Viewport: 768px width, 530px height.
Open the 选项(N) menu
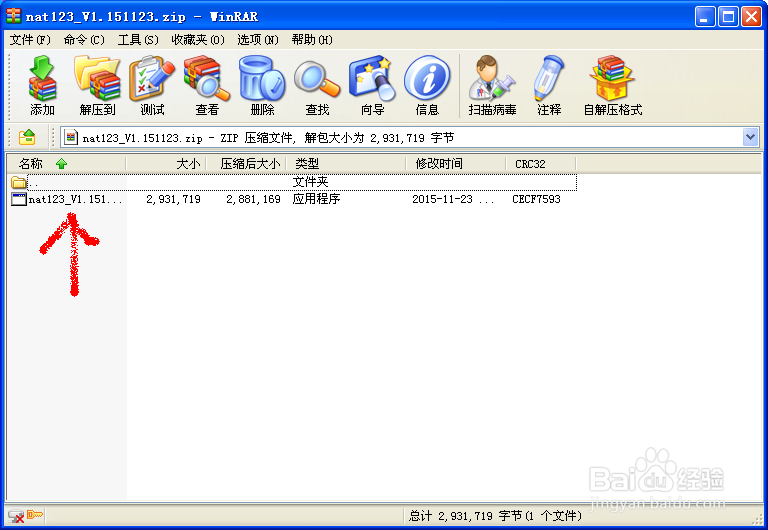258,40
